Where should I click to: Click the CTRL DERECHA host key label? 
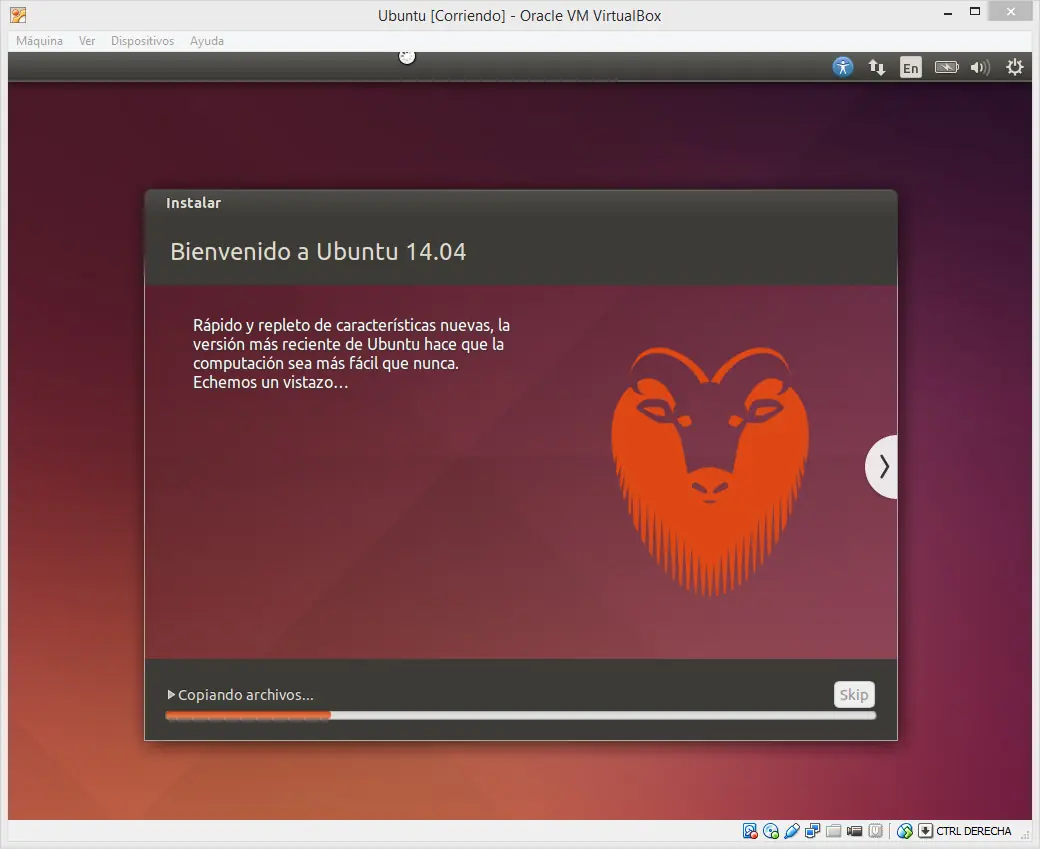(x=974, y=831)
